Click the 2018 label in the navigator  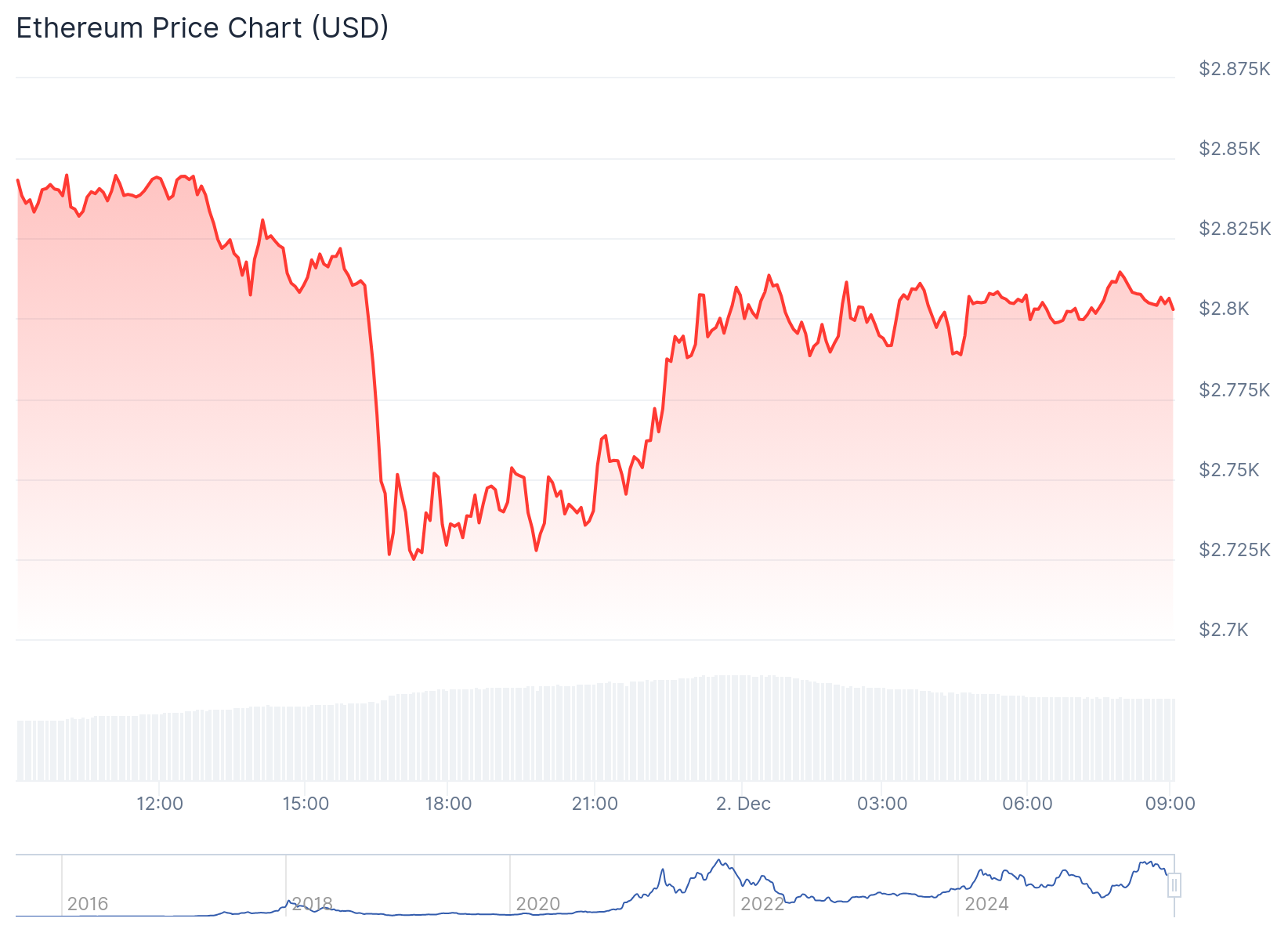pyautogui.click(x=312, y=904)
